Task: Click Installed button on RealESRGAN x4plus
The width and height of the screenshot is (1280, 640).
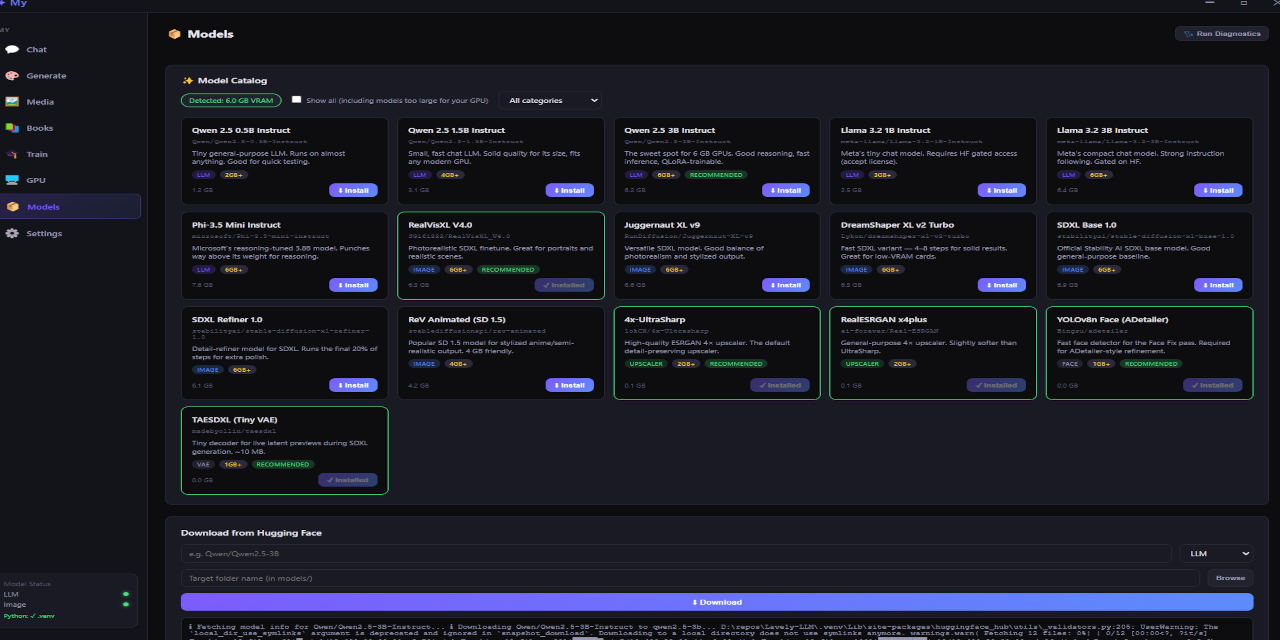Action: 996,385
